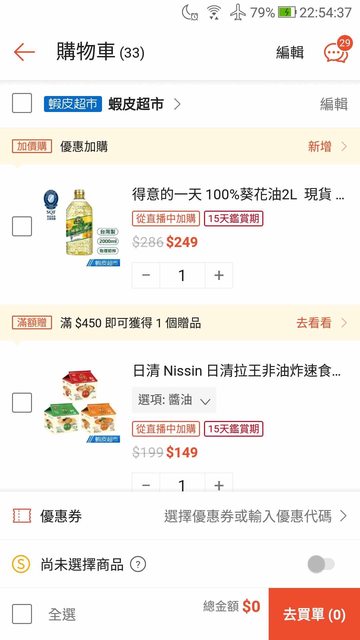Expand 優惠加購 with 新增 arrow
The image size is (360, 640).
coord(328,147)
